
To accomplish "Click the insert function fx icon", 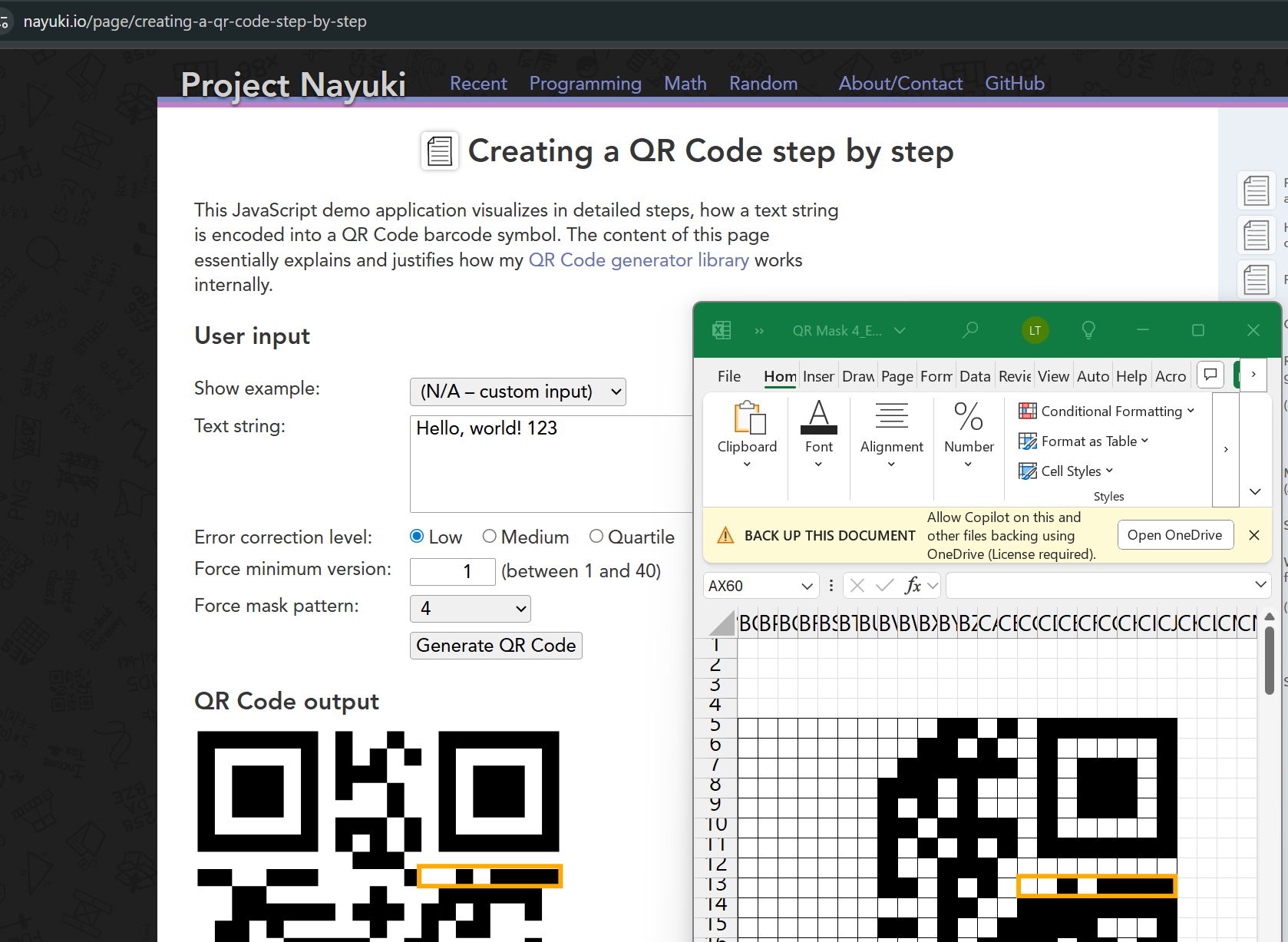I will pos(913,586).
